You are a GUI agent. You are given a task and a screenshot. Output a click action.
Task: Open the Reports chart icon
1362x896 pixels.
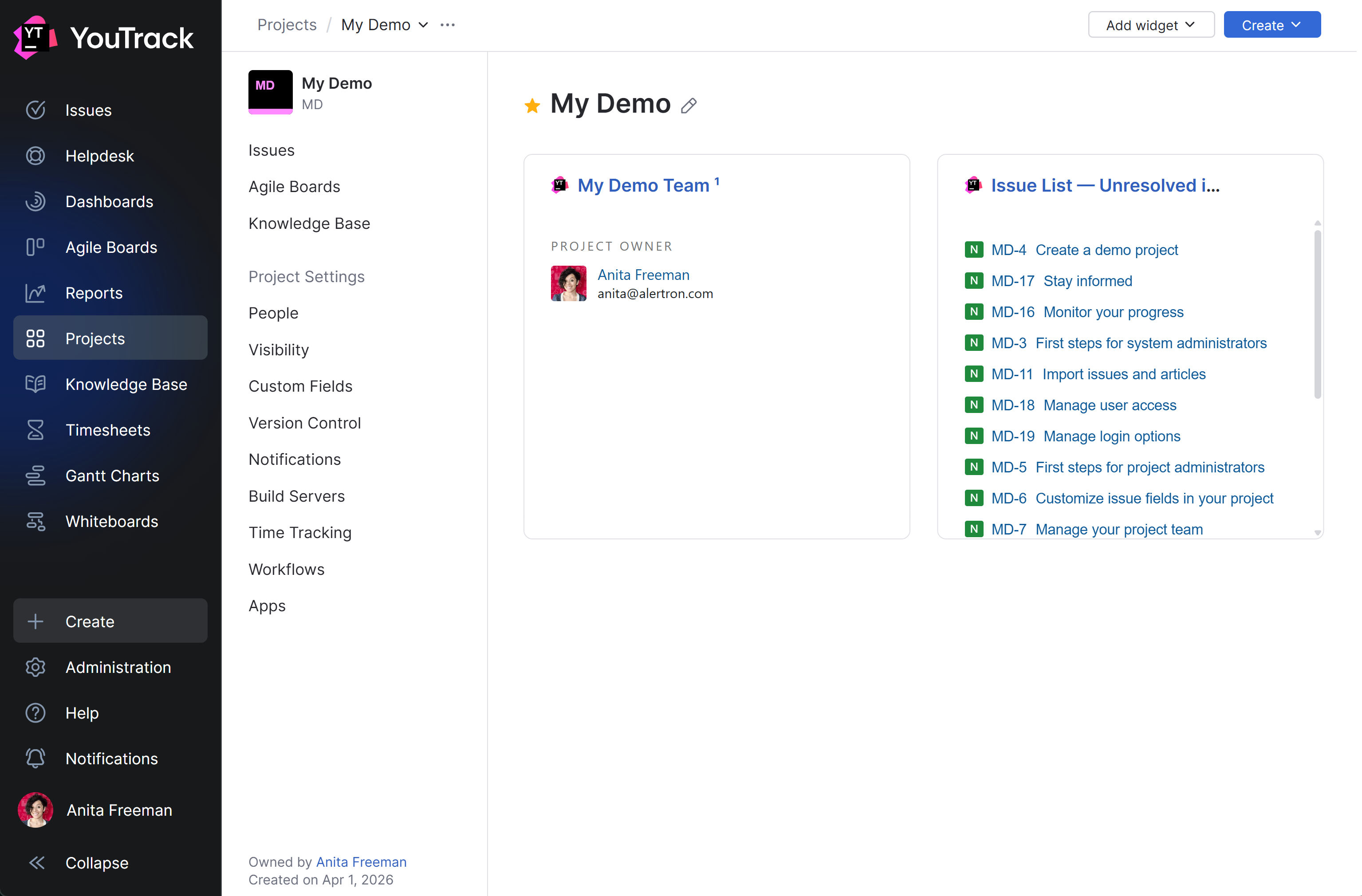coord(35,293)
